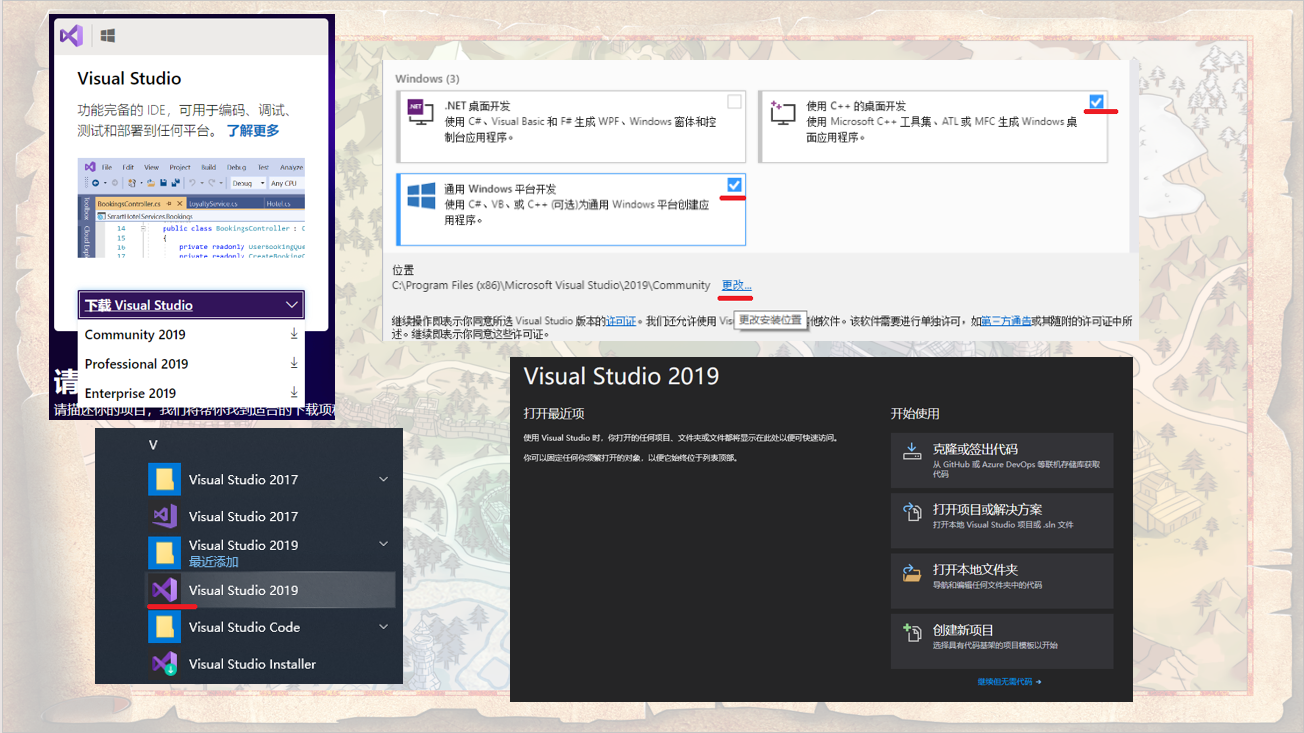Click the 打开项目或解决方案 icon
The width and height of the screenshot is (1304, 733).
[x=912, y=512]
